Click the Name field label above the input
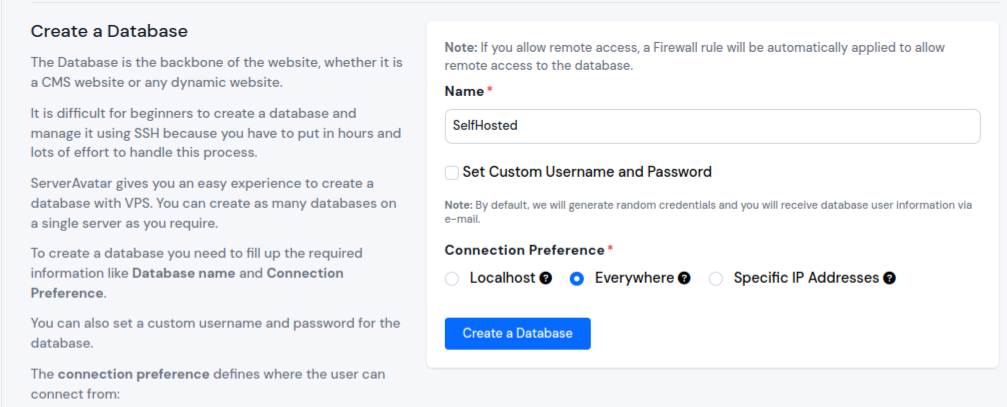The image size is (1007, 407). coord(464,91)
